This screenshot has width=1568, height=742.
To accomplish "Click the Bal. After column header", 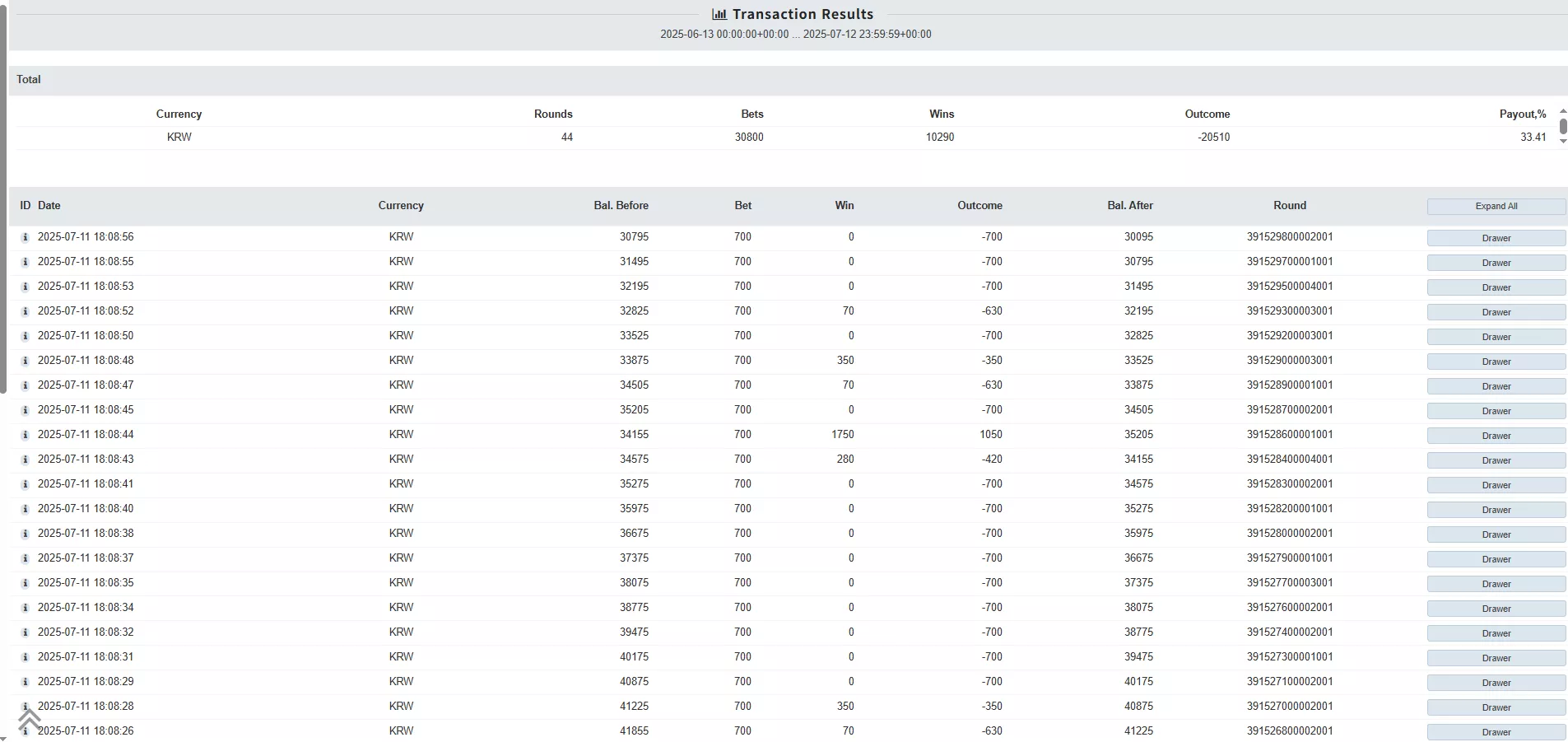I will click(x=1130, y=206).
